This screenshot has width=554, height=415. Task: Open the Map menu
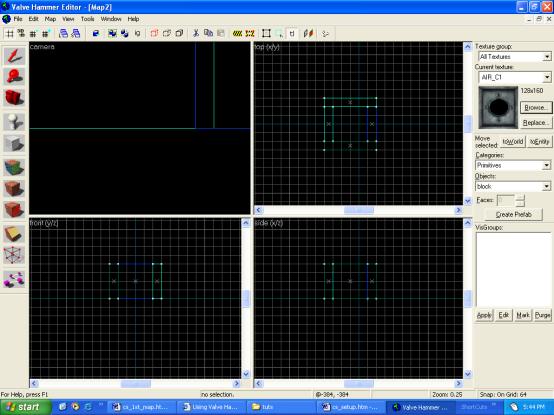pos(50,19)
